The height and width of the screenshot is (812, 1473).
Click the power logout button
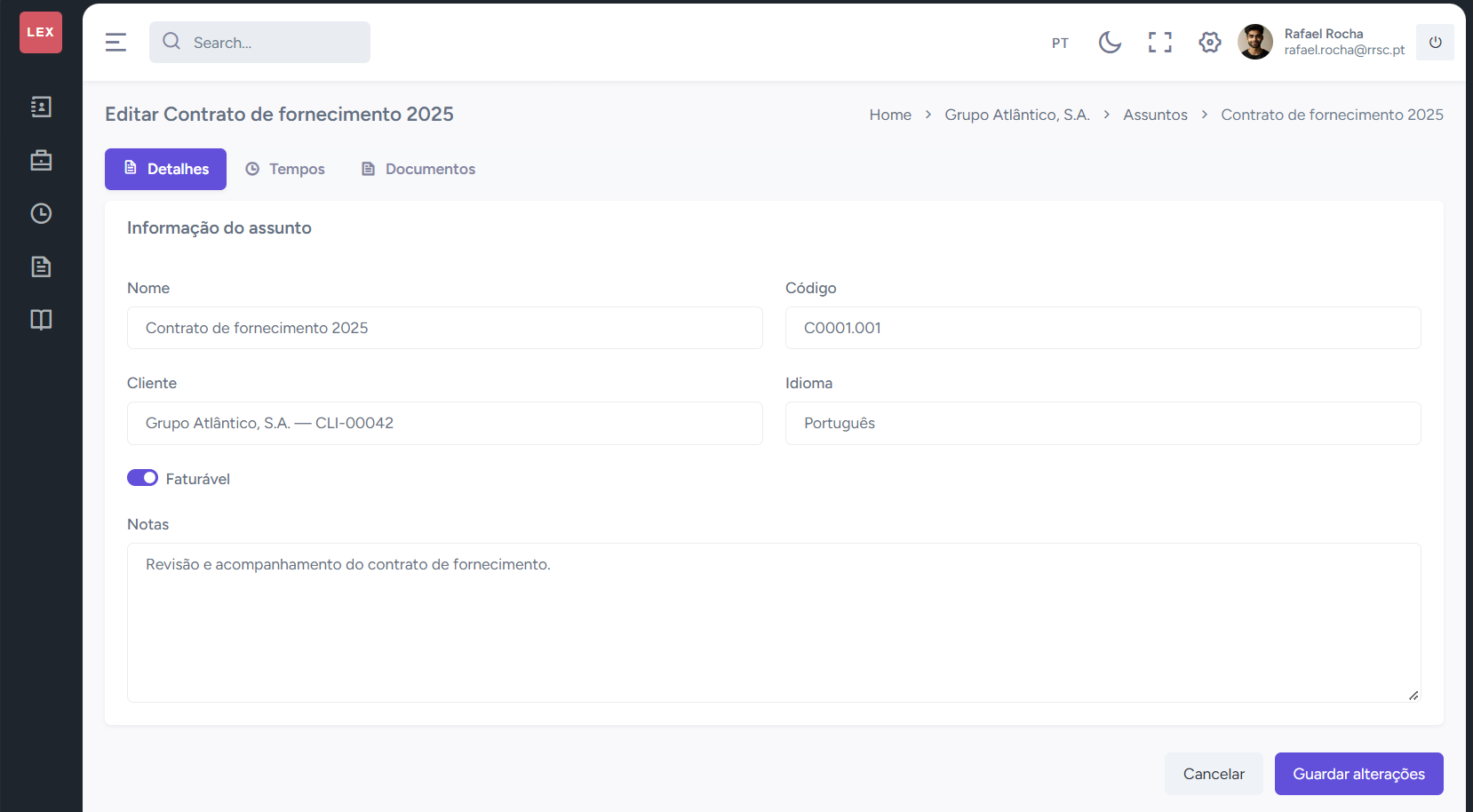(1435, 42)
